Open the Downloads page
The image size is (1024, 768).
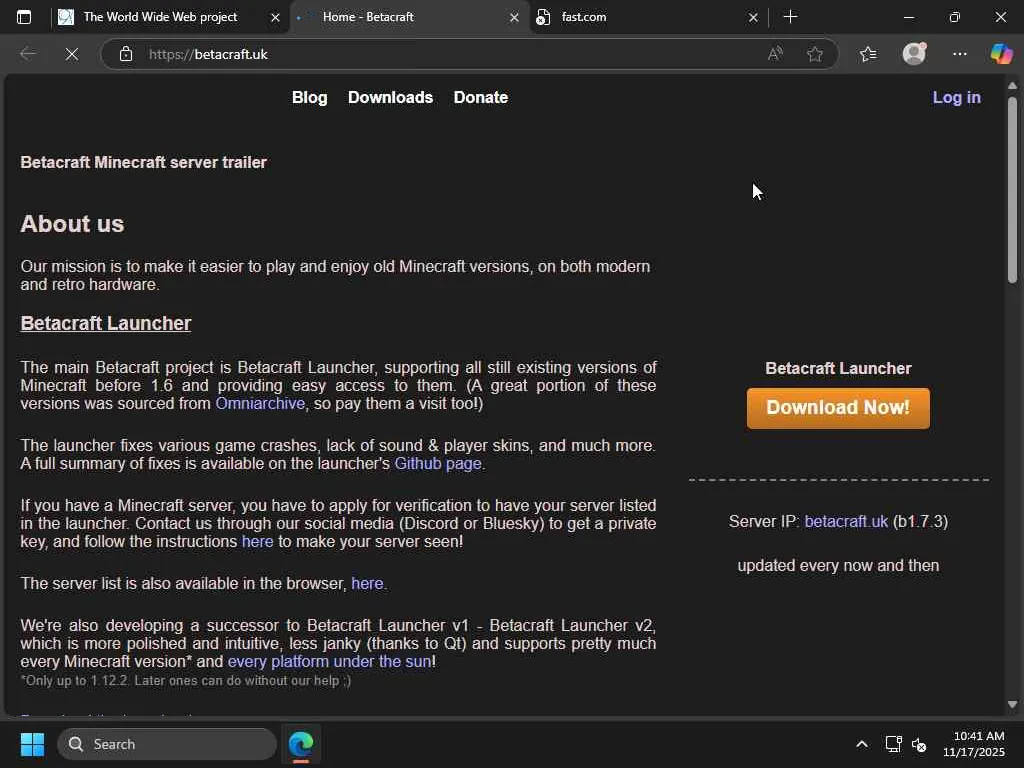(390, 97)
